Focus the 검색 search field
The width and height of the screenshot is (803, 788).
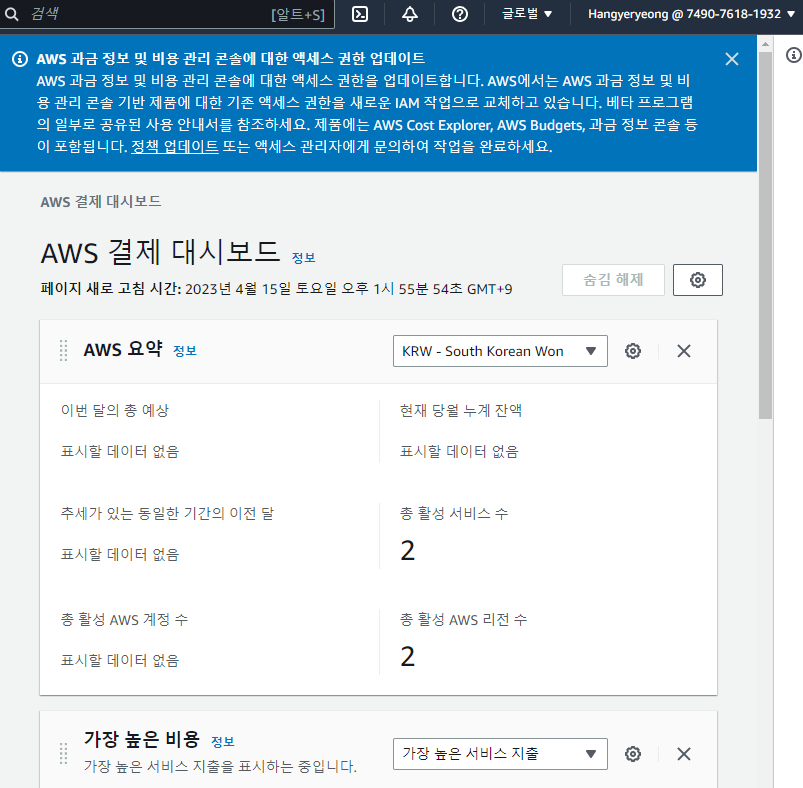166,14
